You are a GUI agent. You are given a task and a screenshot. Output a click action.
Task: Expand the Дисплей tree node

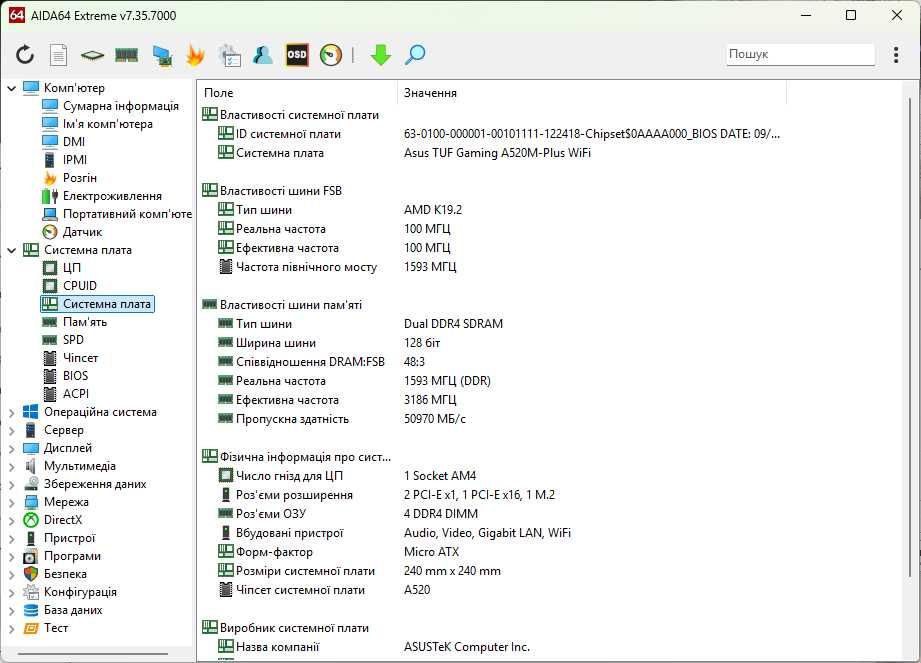click(x=11, y=449)
